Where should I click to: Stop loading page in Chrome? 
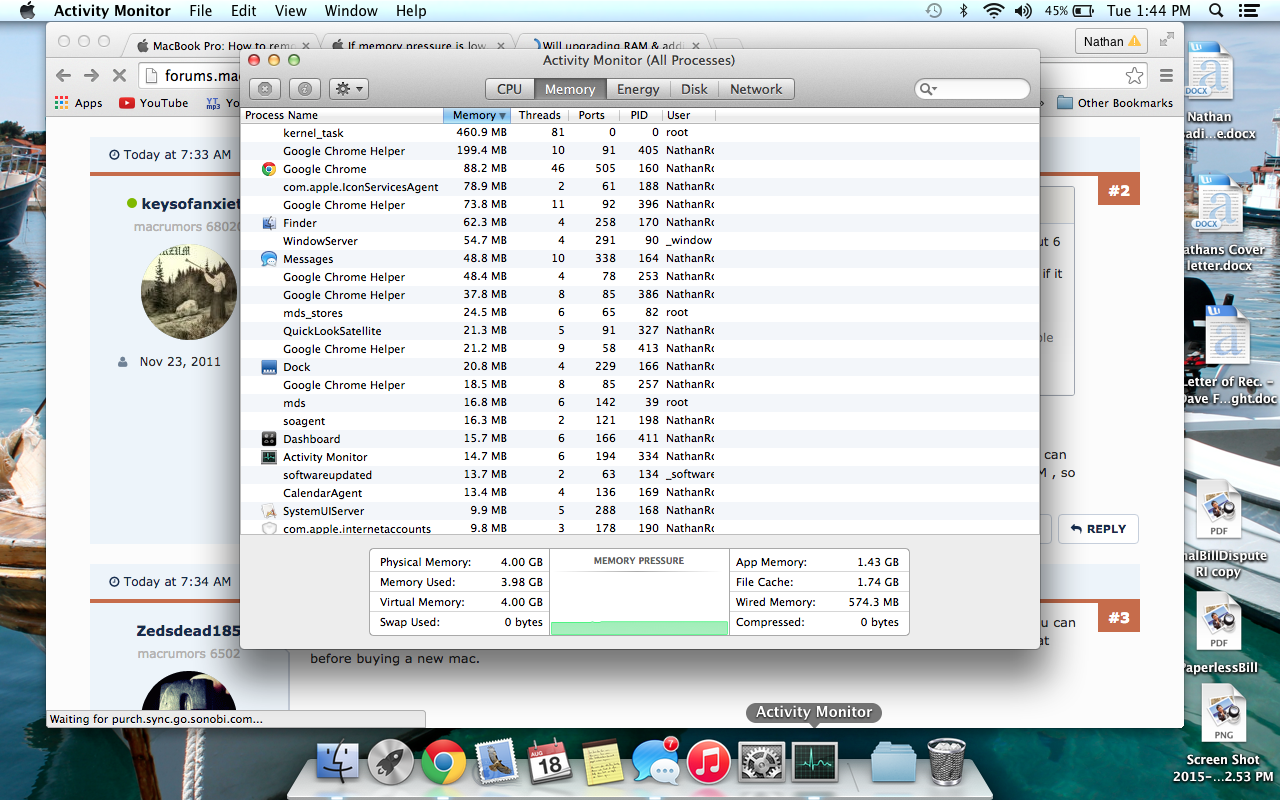point(118,75)
